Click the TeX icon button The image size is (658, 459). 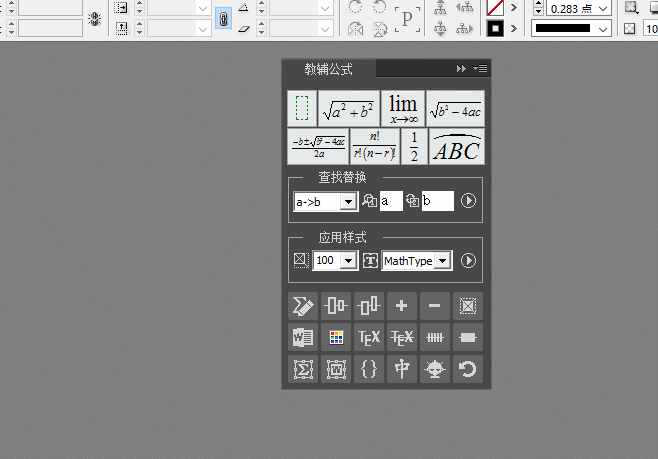(369, 337)
